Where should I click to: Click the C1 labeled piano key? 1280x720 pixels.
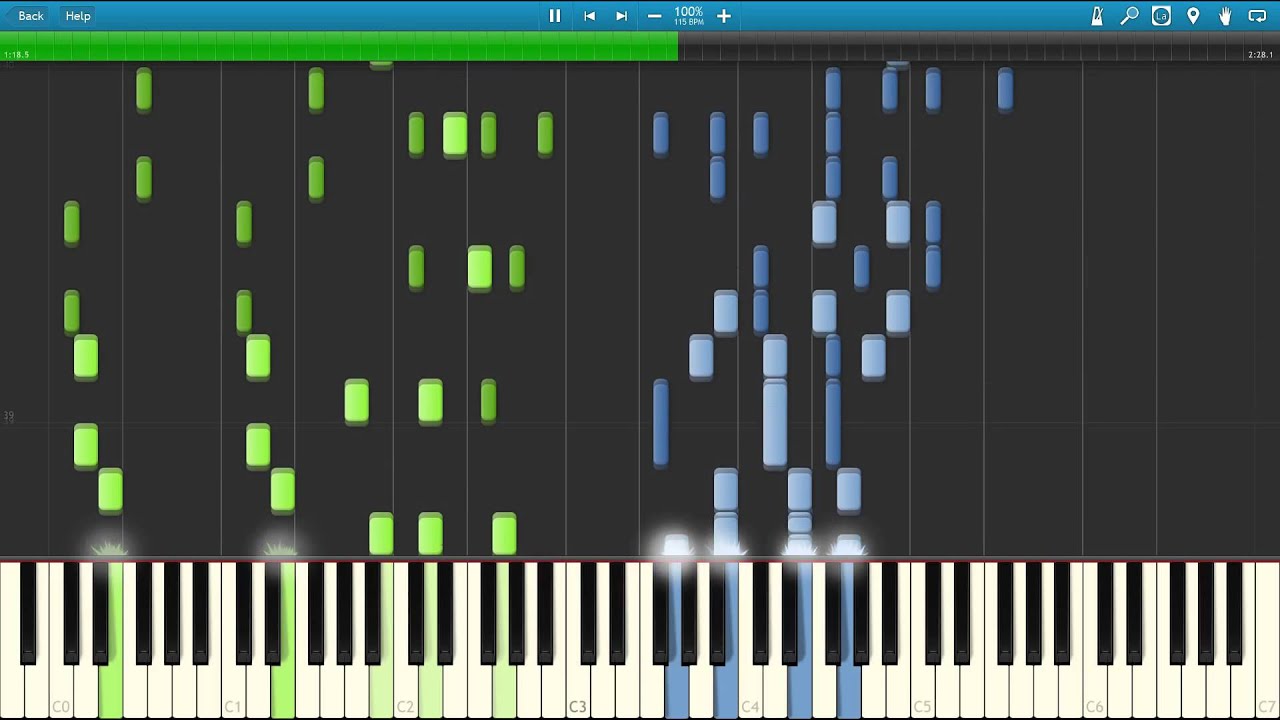point(233,690)
